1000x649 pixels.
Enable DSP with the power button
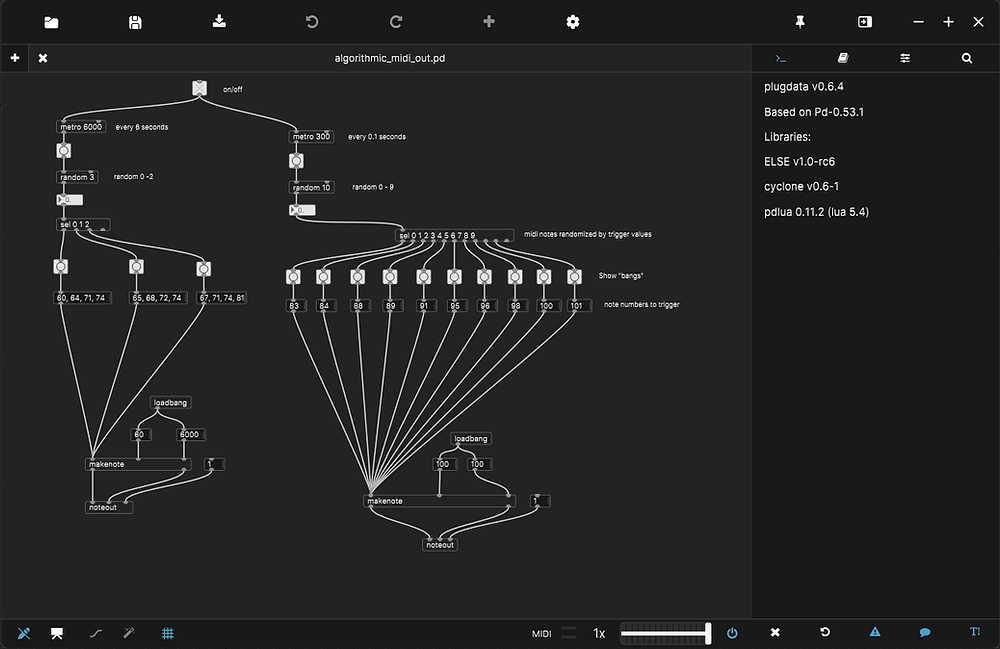click(x=733, y=632)
